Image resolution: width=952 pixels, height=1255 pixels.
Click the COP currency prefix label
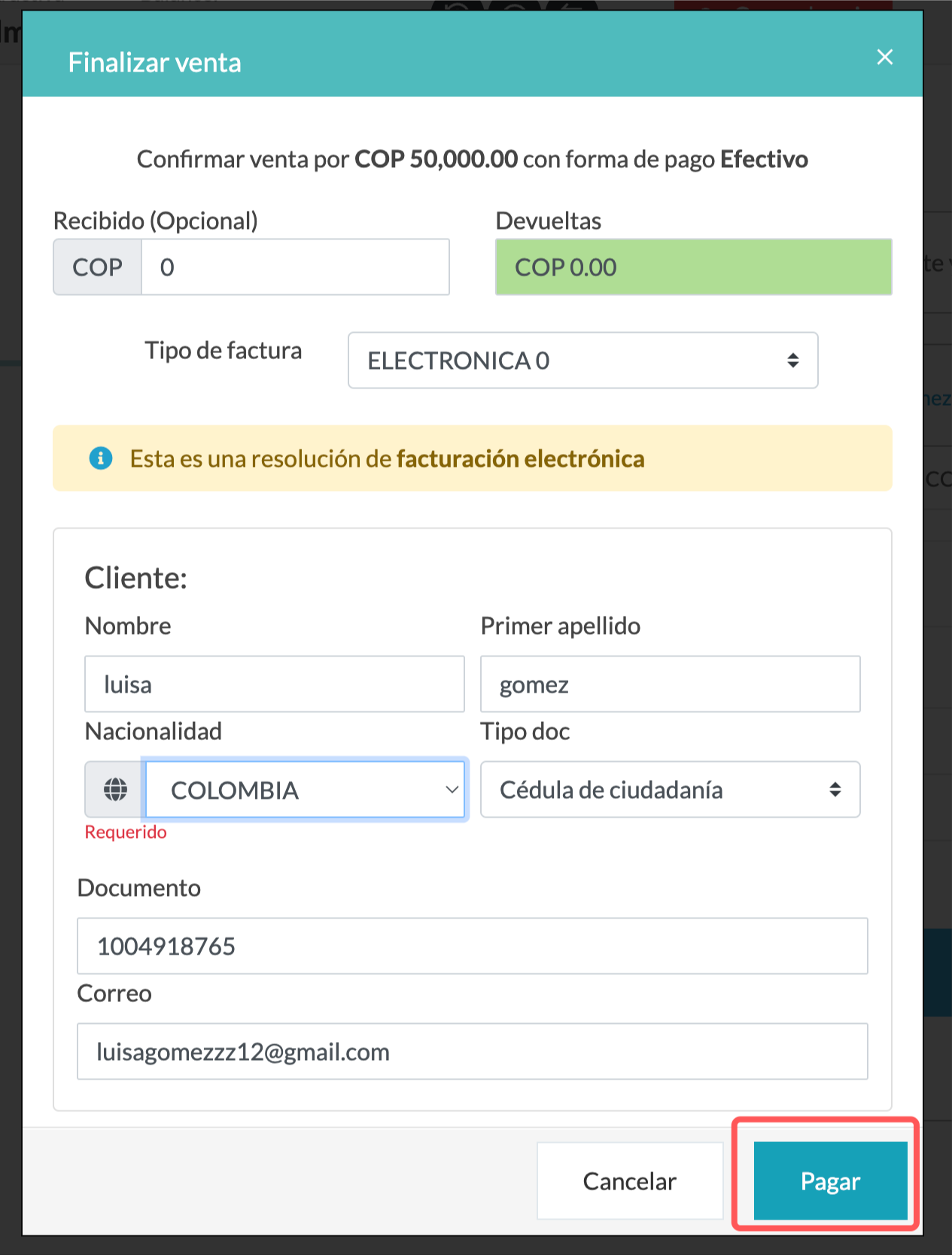(97, 267)
